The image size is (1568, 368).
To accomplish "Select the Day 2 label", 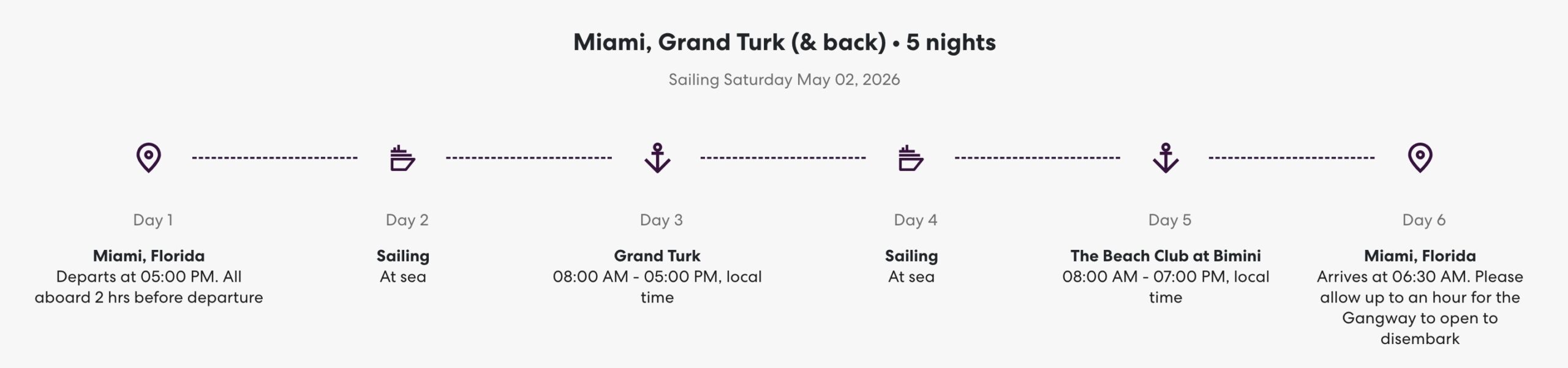I will [407, 220].
